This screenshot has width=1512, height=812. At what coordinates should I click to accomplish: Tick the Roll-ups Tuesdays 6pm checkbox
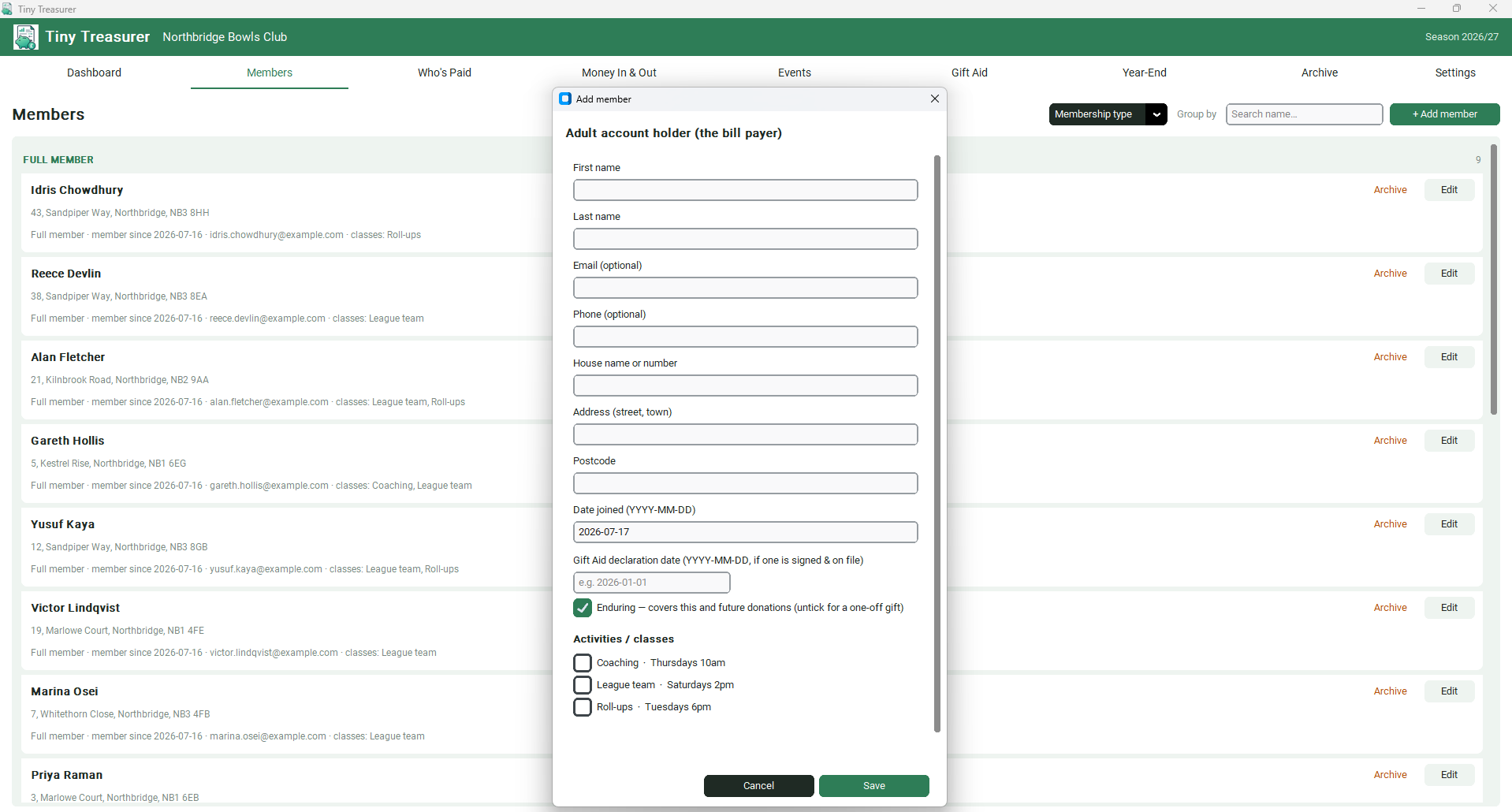(583, 707)
